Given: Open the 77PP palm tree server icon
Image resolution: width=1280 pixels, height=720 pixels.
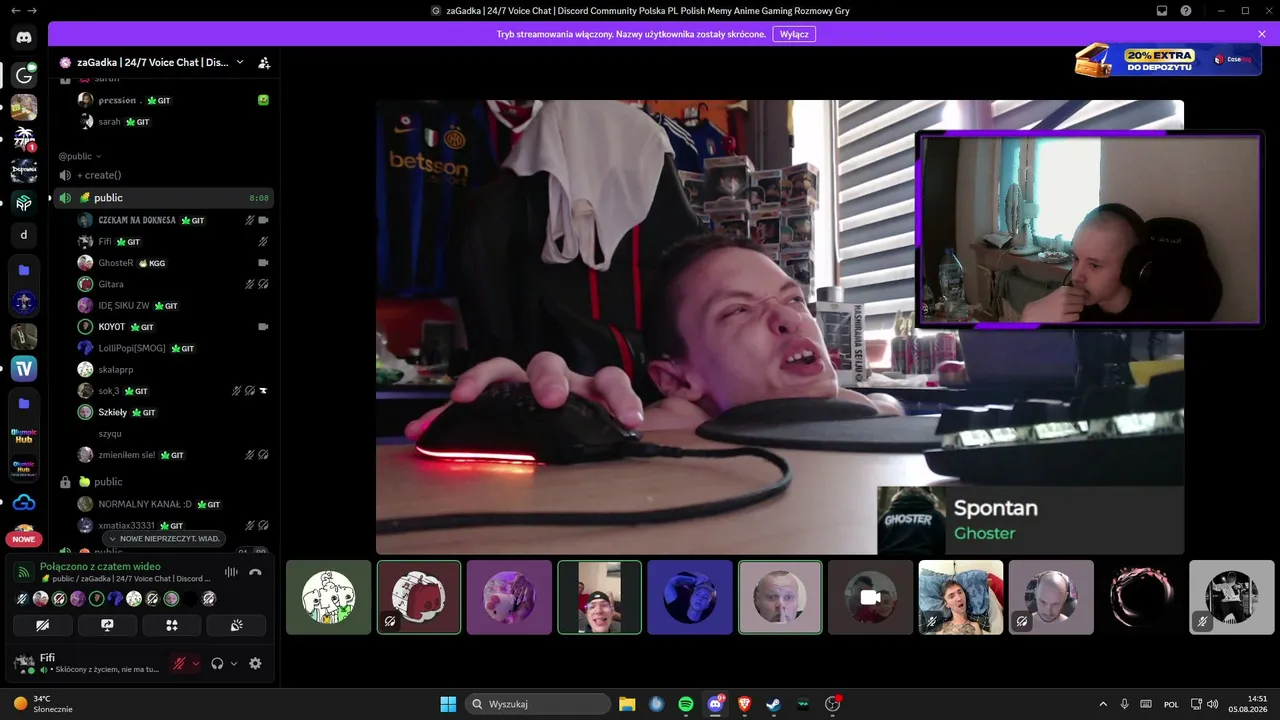Looking at the screenshot, I should click(x=24, y=138).
